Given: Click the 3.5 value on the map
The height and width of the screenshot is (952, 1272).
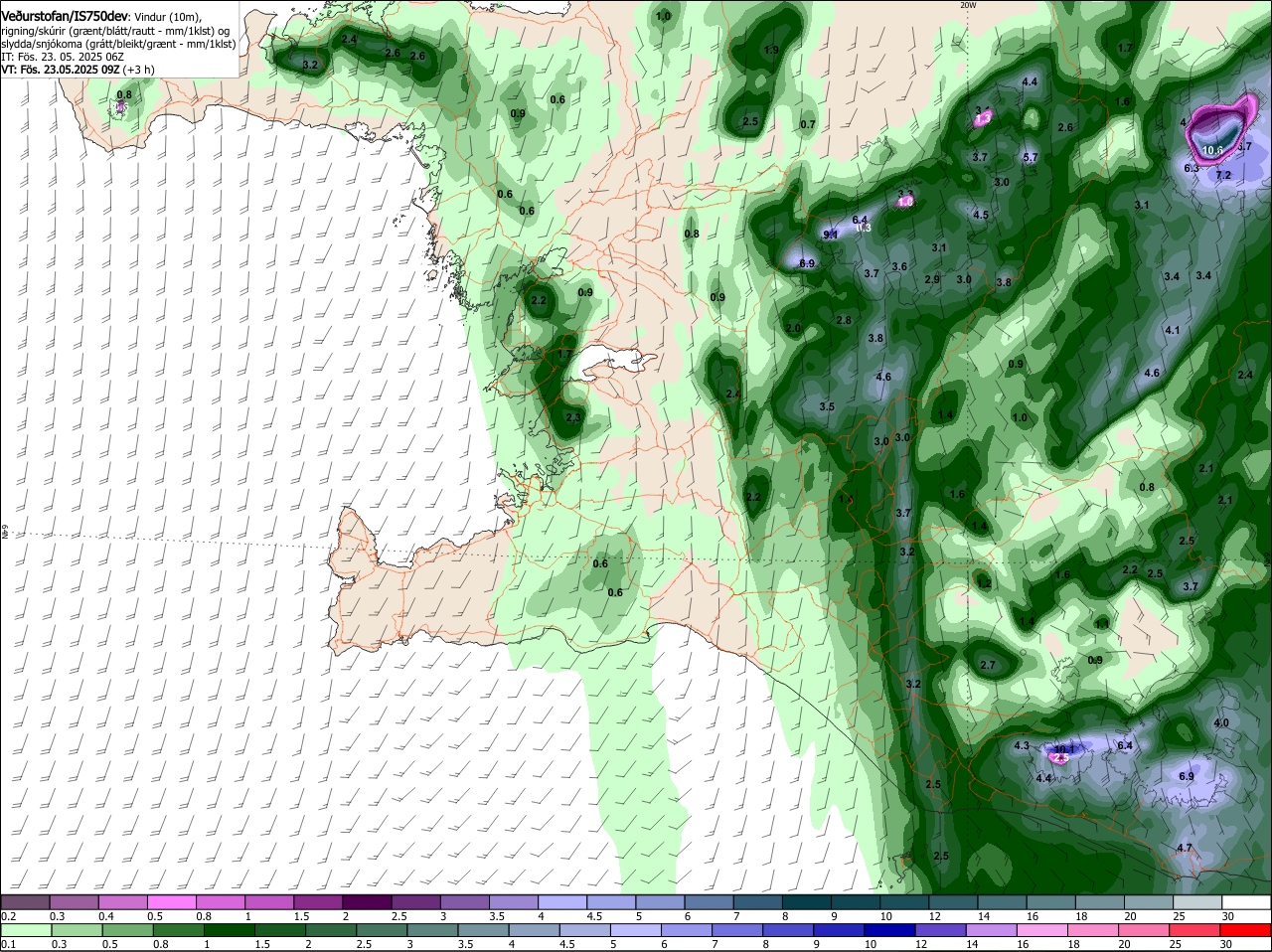Looking at the screenshot, I should pyautogui.click(x=827, y=406).
